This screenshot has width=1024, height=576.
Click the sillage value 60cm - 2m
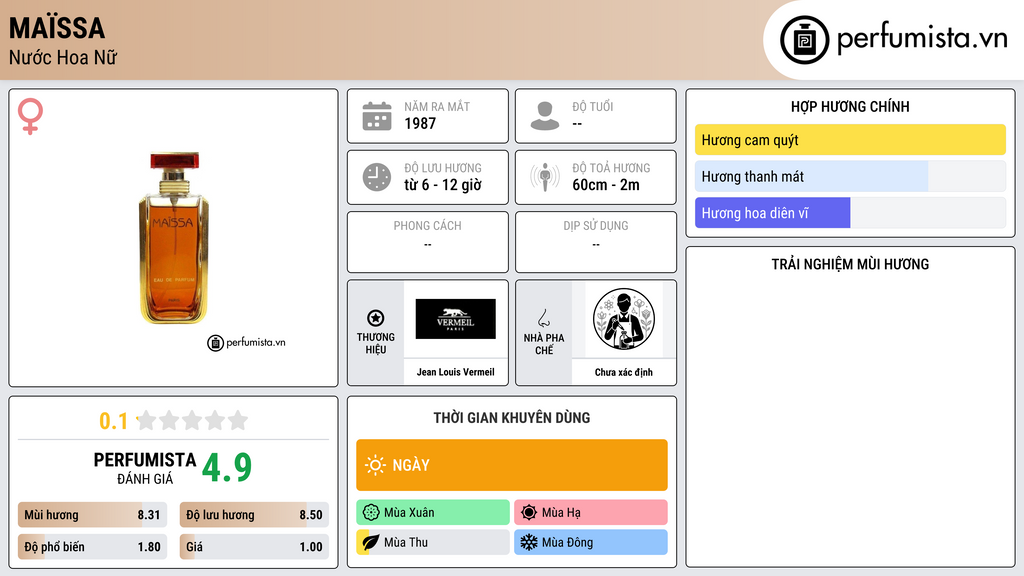(x=606, y=185)
